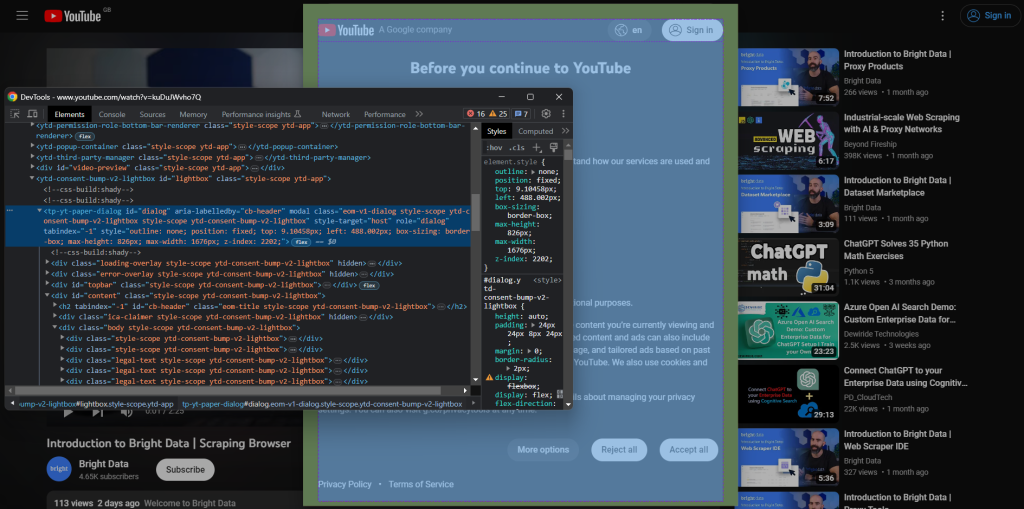Toggle the :hov element state panel
Viewport: 1024px width, 509px height.
[495, 148]
